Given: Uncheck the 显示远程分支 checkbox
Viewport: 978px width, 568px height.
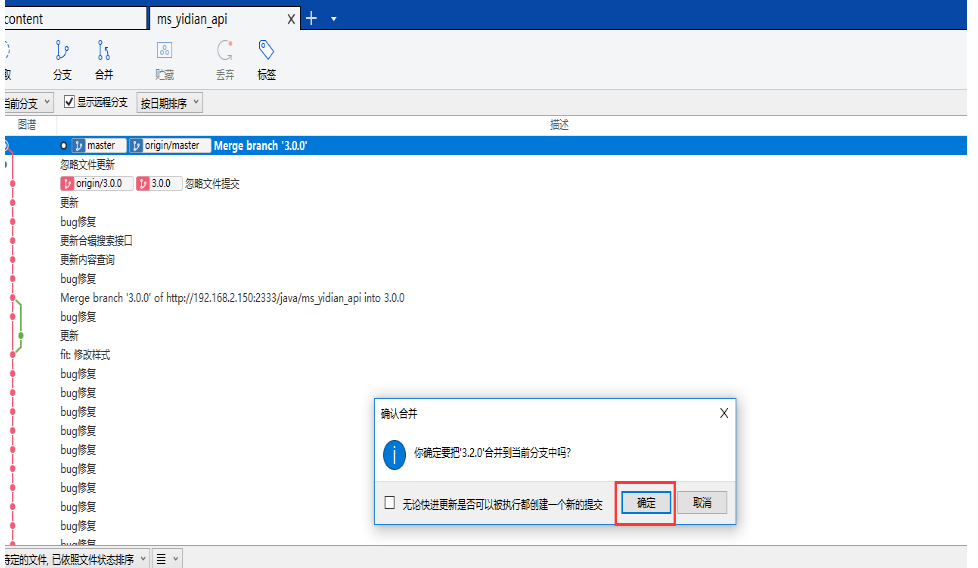Looking at the screenshot, I should coord(70,102).
